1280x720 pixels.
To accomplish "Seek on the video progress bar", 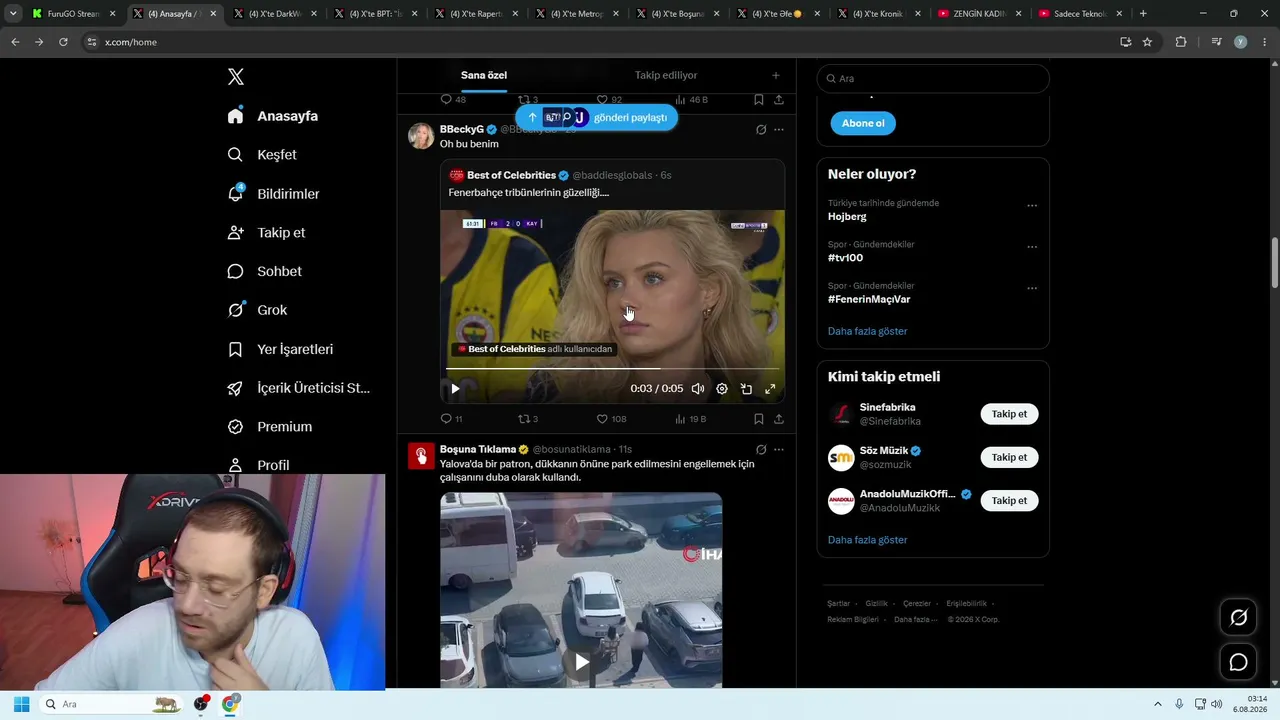I will [612, 369].
